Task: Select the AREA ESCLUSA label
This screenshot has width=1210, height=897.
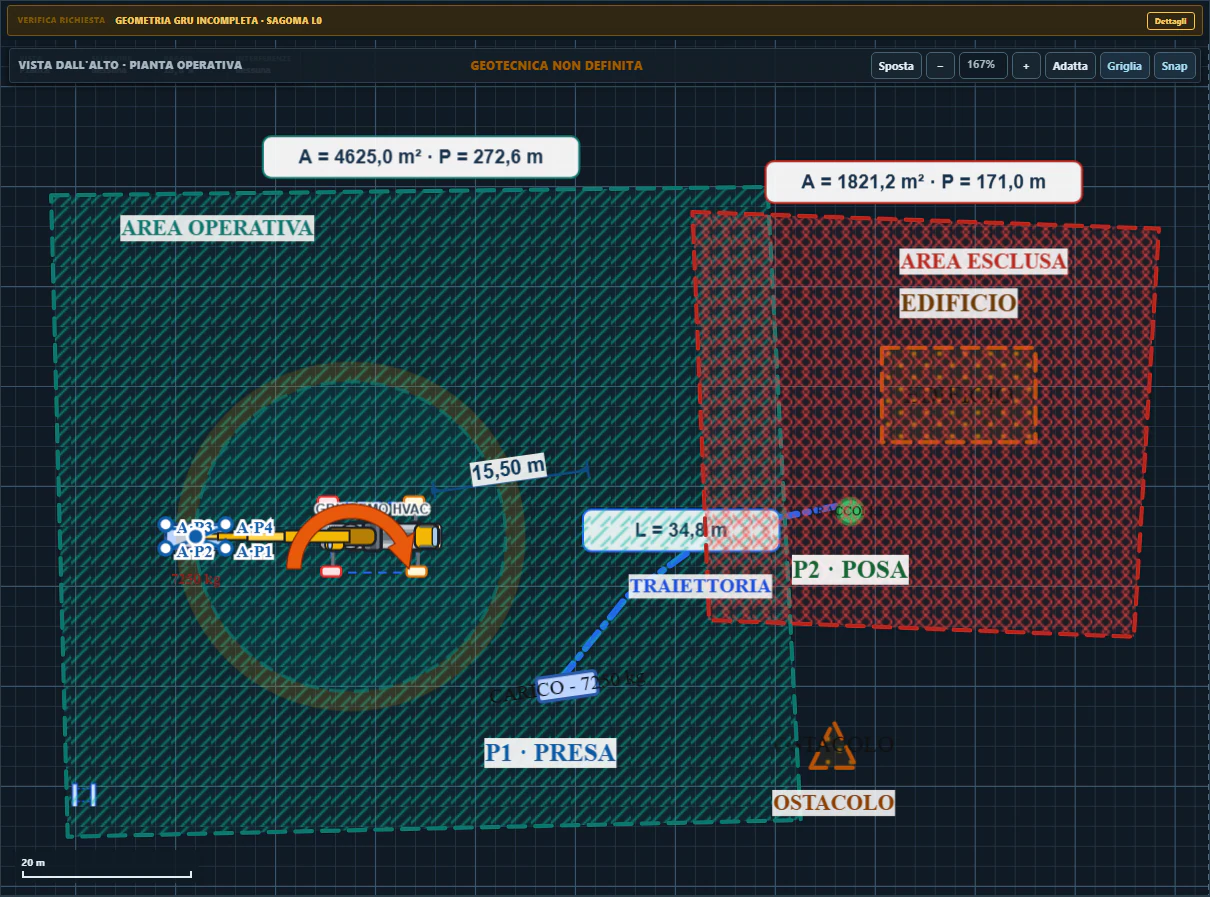Action: (x=983, y=262)
